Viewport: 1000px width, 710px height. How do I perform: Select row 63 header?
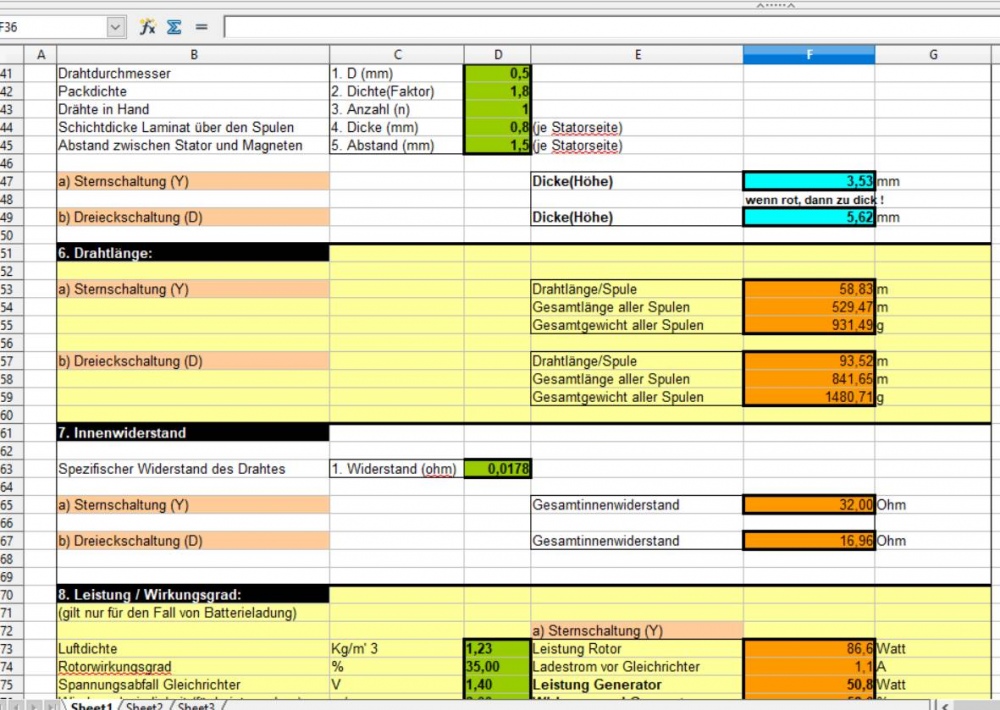pos(11,469)
